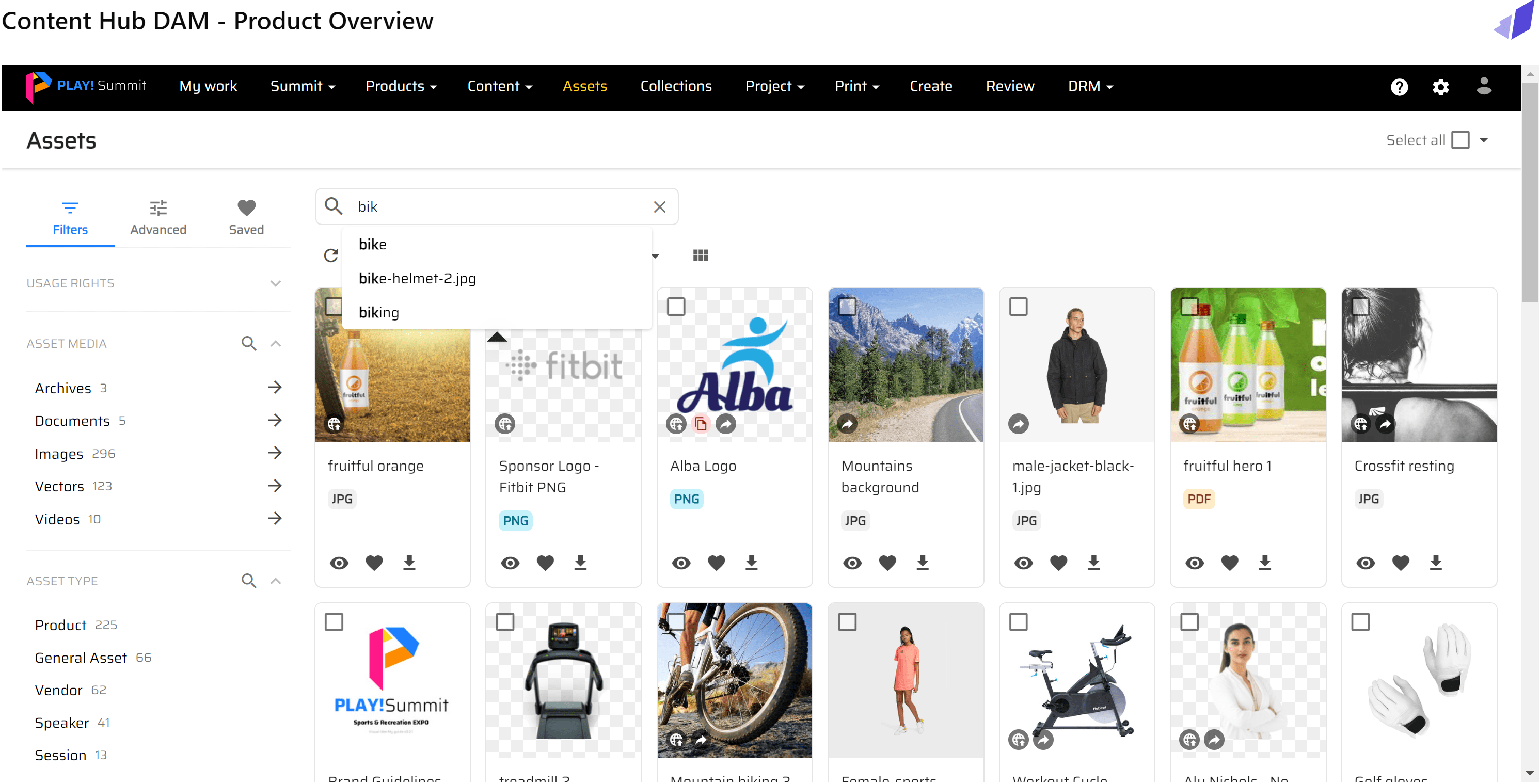The width and height of the screenshot is (1540, 784).
Task: Expand the Usage Rights filter section
Action: pos(275,283)
